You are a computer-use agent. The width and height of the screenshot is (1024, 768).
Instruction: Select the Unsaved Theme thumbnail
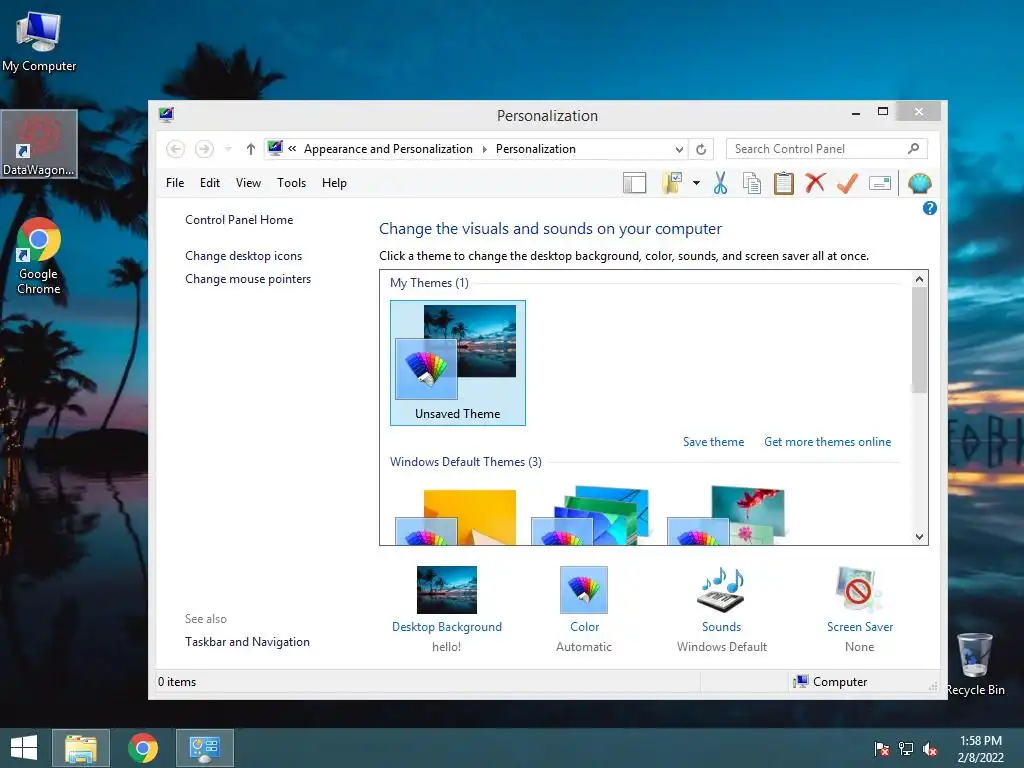point(458,363)
